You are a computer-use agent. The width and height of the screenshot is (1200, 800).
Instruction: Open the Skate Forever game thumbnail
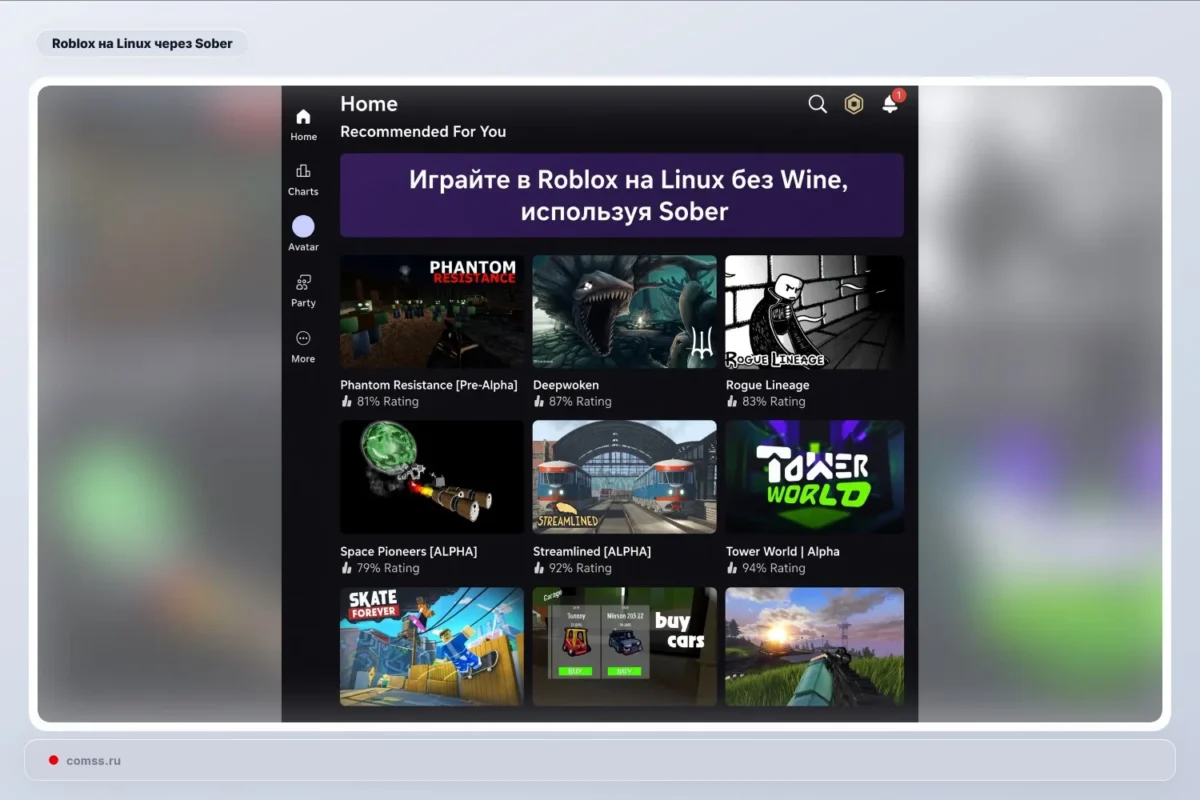pos(432,646)
